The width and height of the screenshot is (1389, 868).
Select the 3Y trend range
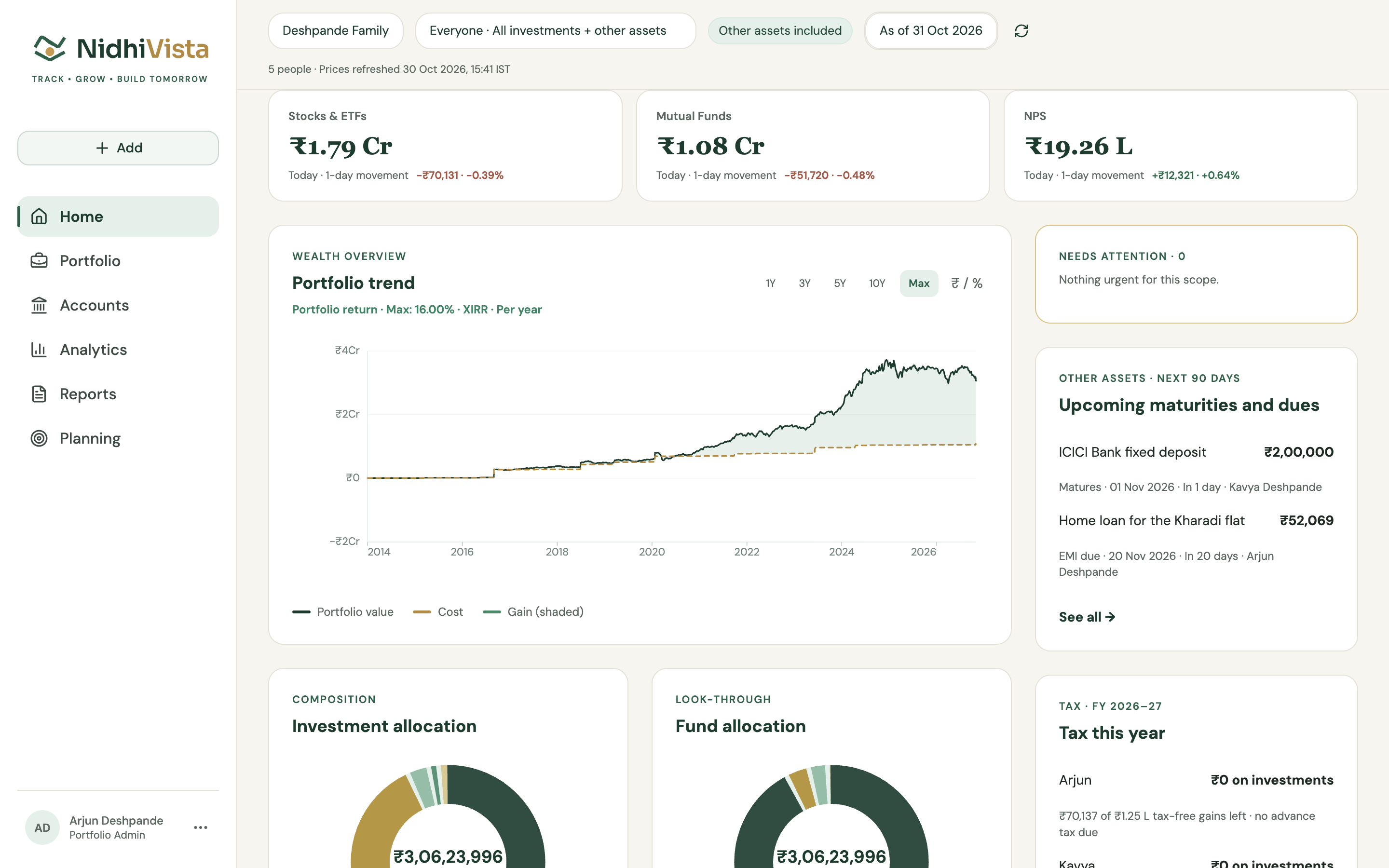click(x=804, y=284)
